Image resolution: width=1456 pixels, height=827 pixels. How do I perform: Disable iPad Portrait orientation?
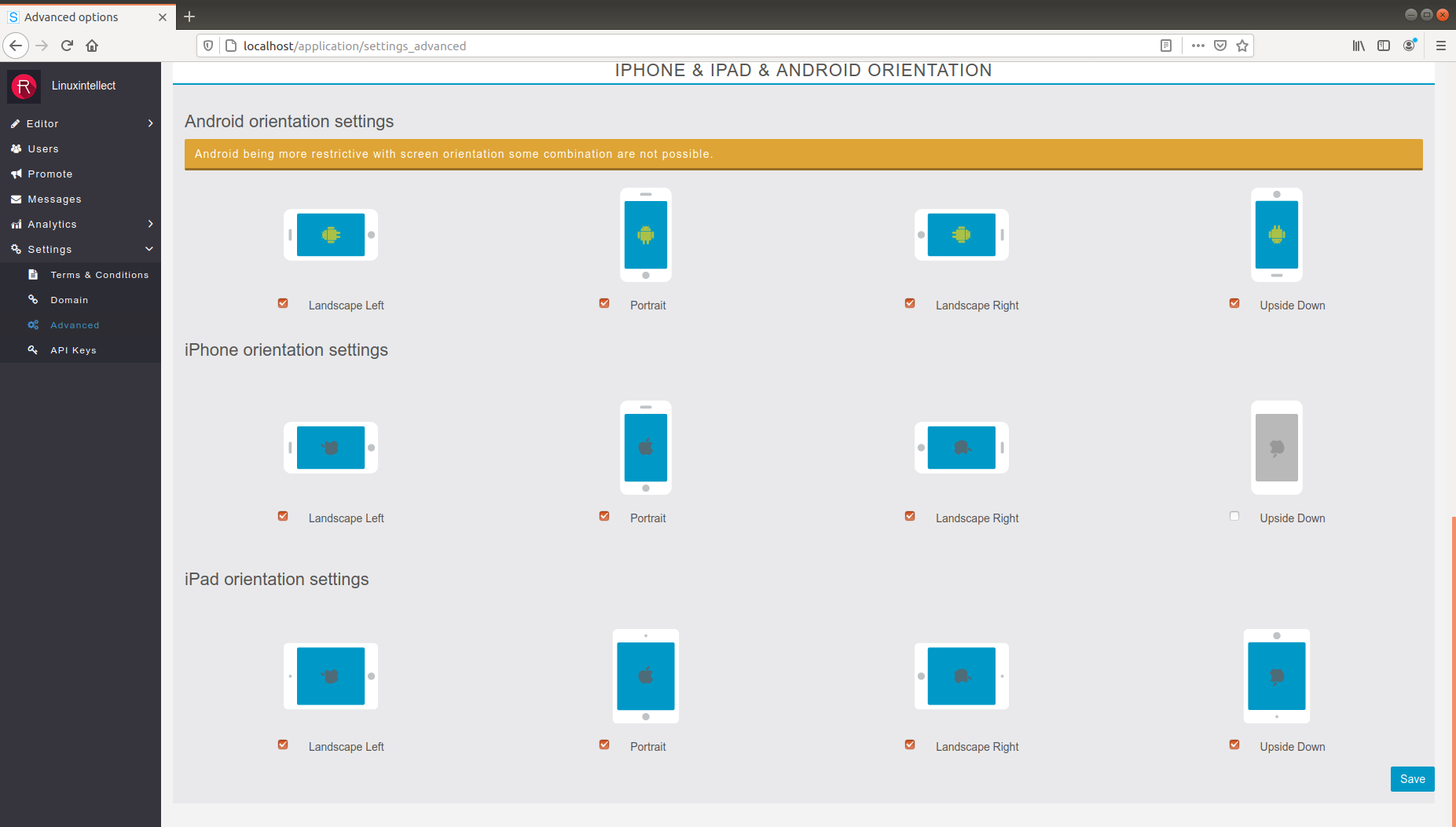click(603, 745)
